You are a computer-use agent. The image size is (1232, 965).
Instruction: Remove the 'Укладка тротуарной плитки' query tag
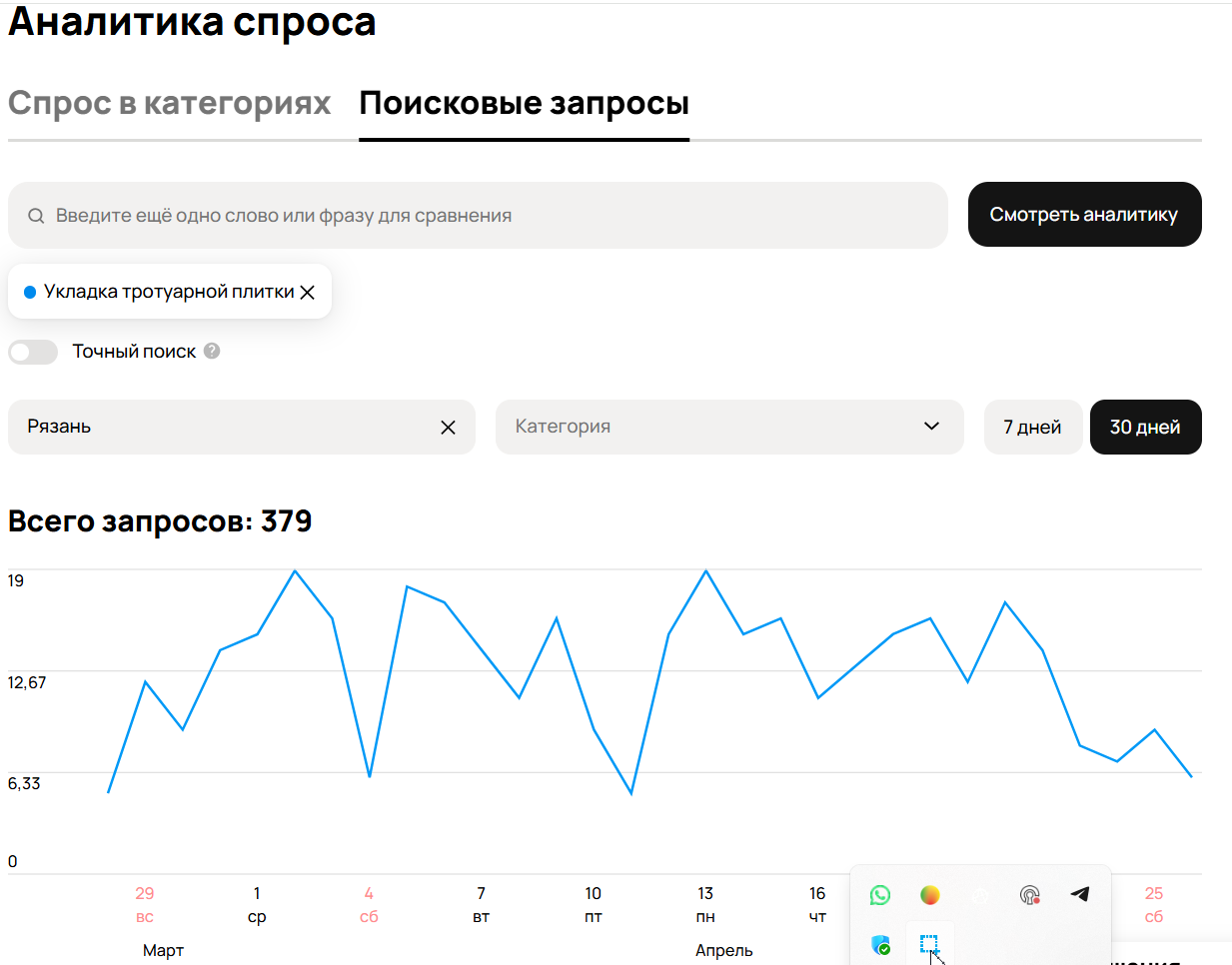point(308,293)
